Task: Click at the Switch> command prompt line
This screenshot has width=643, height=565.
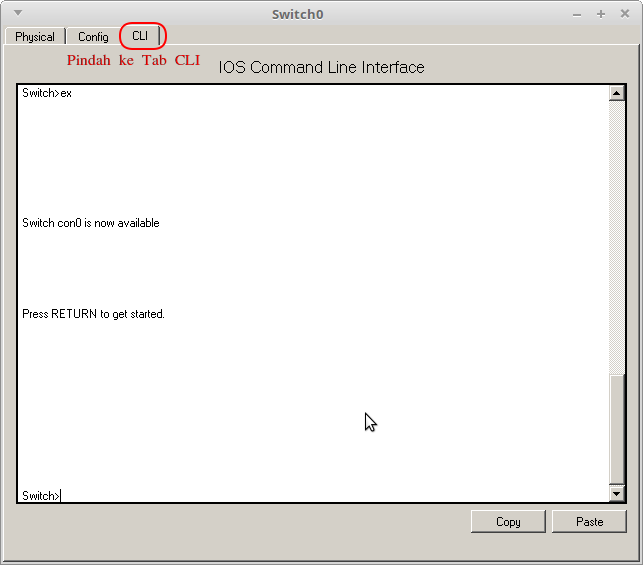Action: click(x=41, y=496)
